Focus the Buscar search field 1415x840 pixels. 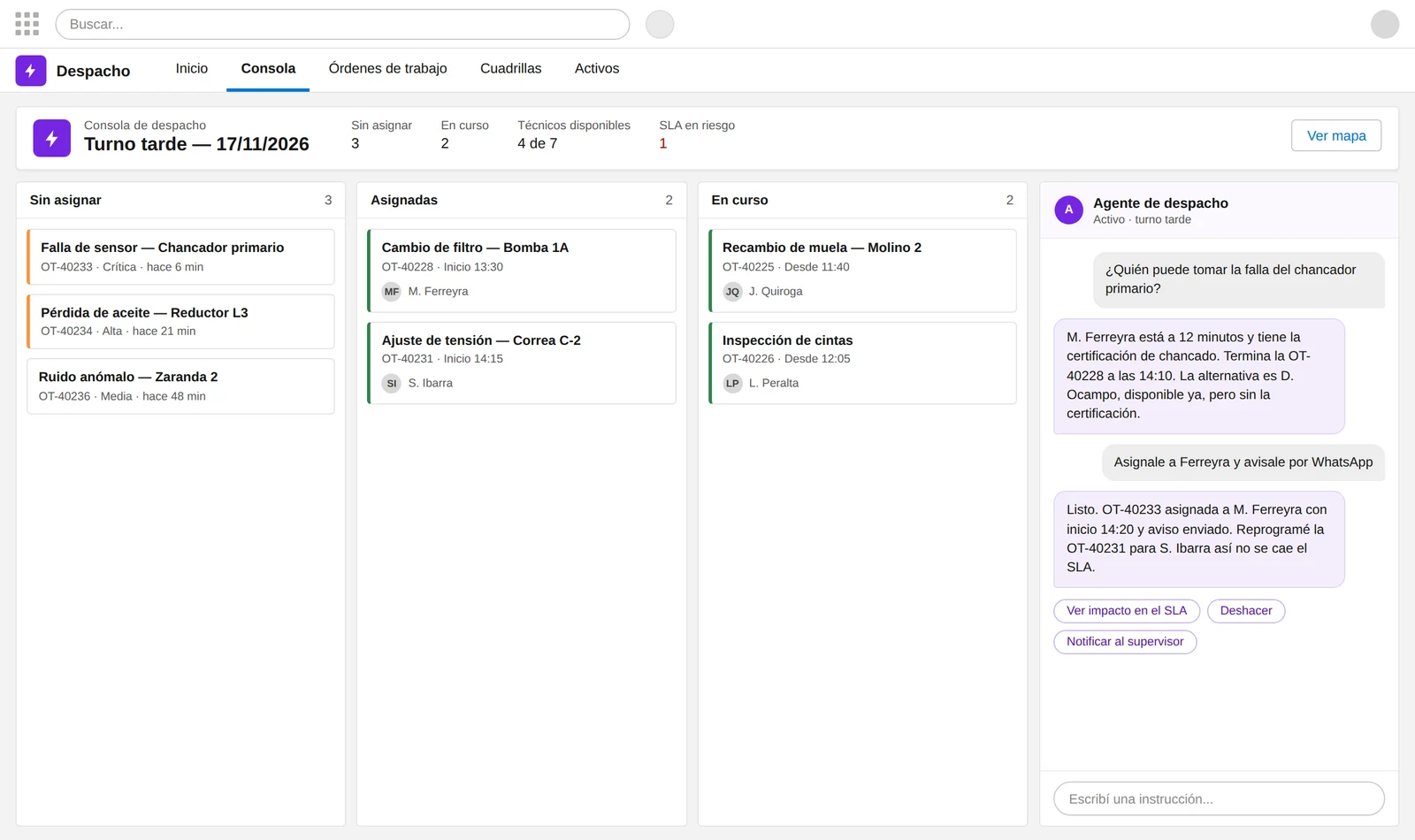[x=342, y=24]
